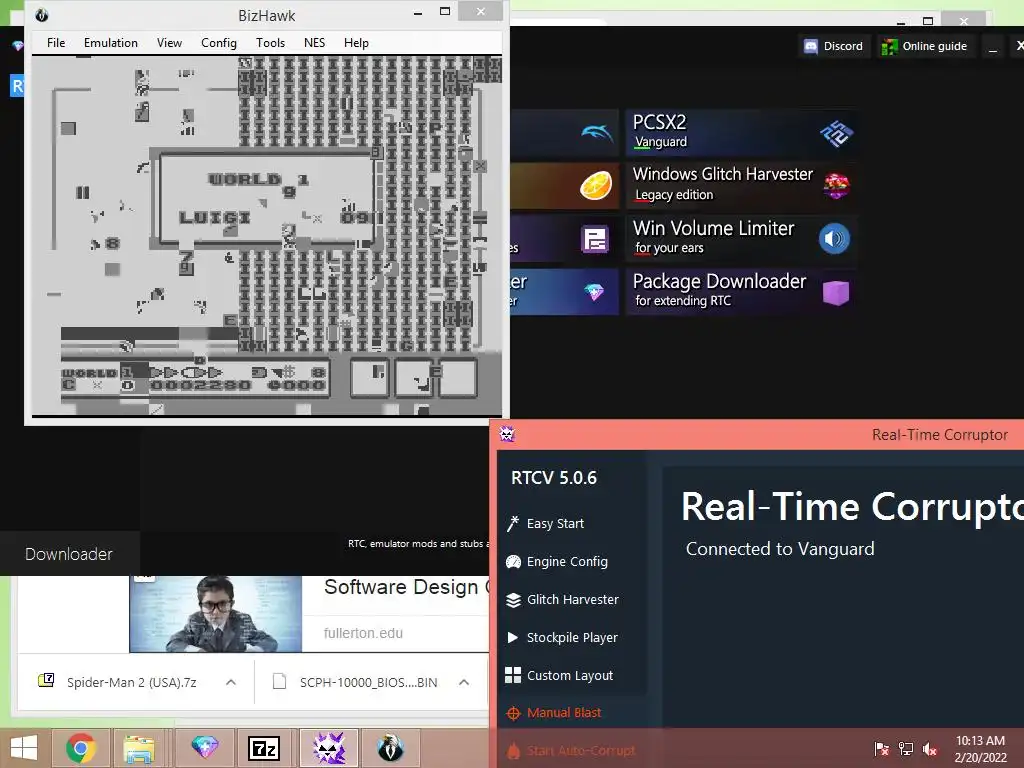
Task: Click the Stockpile Player play icon
Action: 513,637
